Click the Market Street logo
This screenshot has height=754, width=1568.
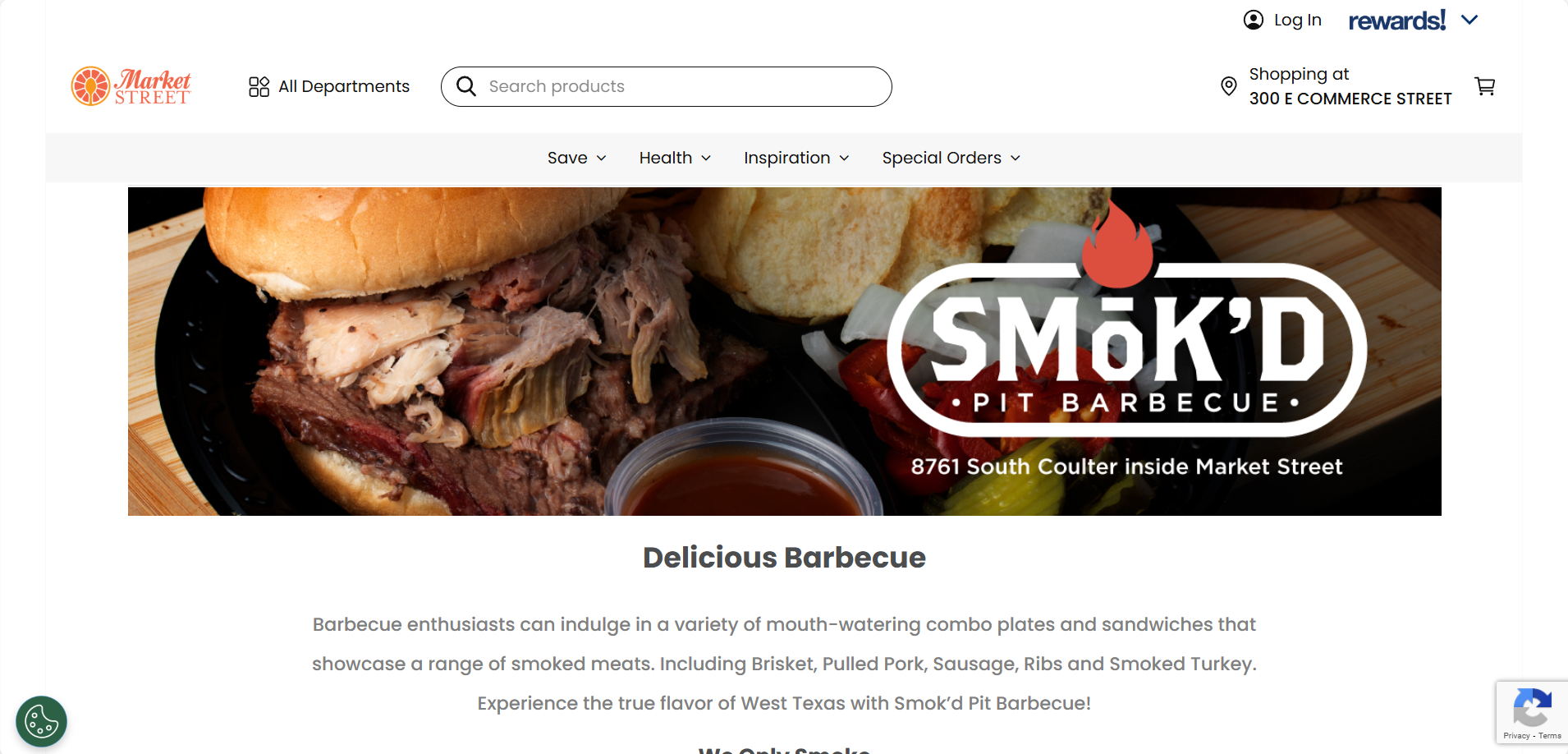[131, 86]
